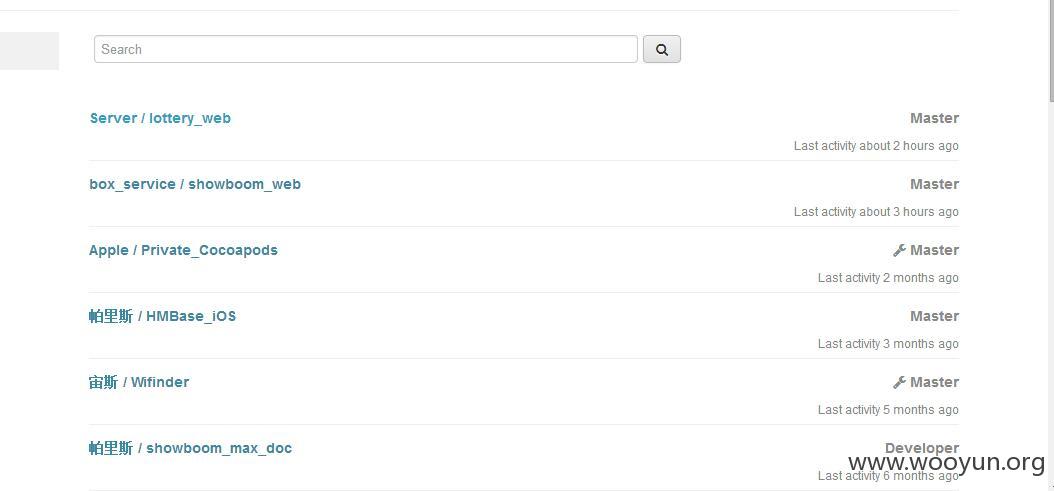The width and height of the screenshot is (1054, 491).
Task: Click the wrench icon on Private_Cocoapods row
Action: (899, 251)
